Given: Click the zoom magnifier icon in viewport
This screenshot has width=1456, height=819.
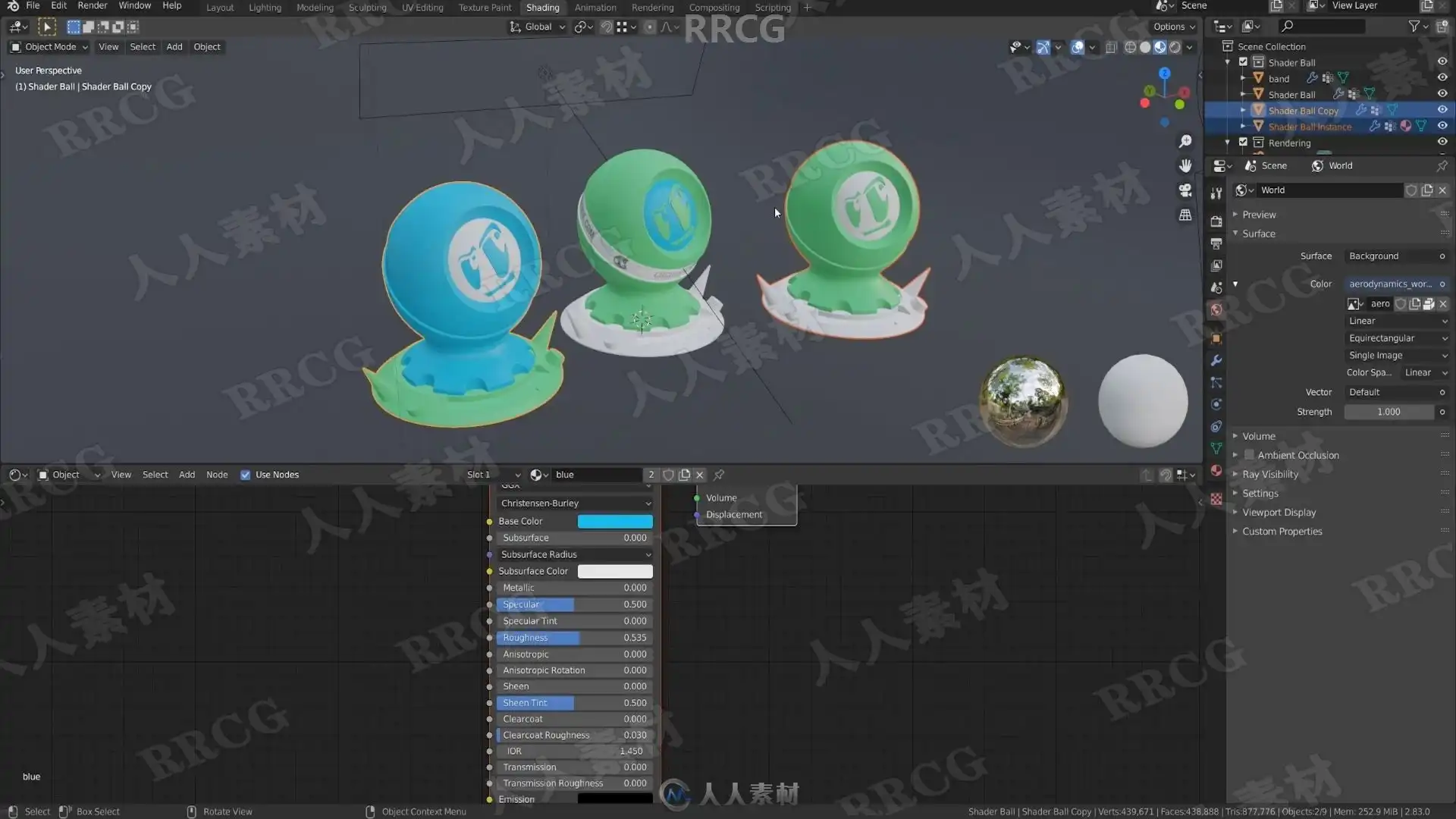Looking at the screenshot, I should pyautogui.click(x=1185, y=142).
